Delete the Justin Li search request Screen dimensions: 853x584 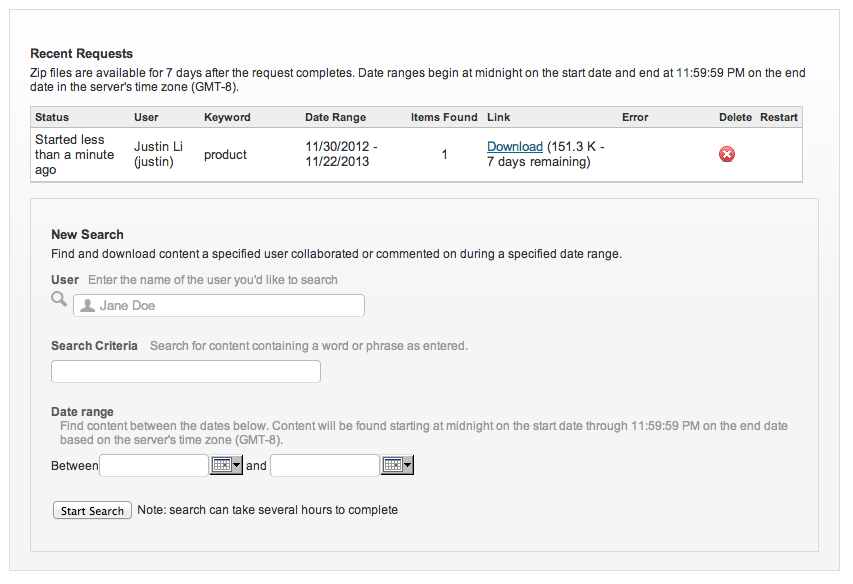pos(727,154)
